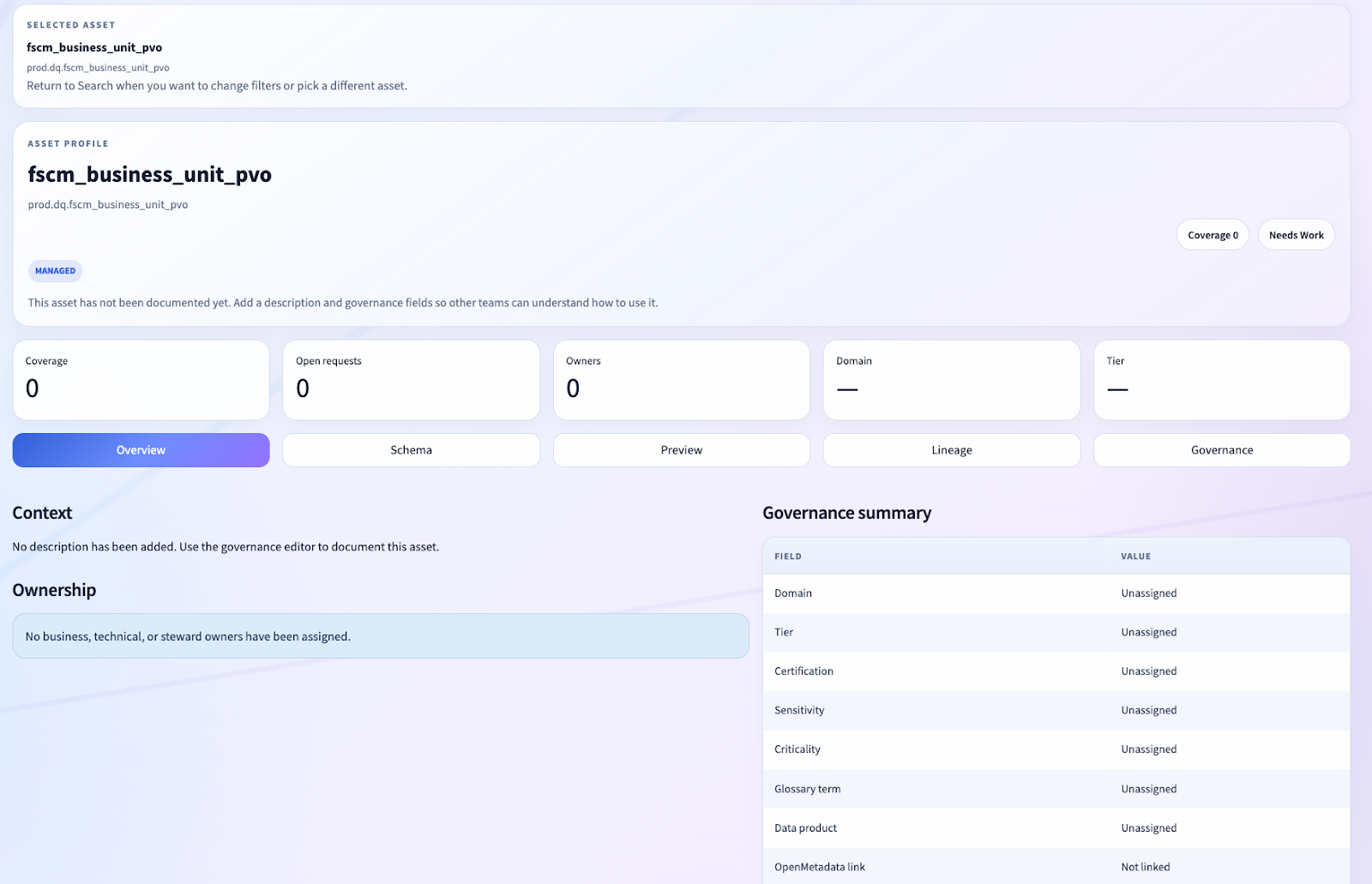
Task: Click the Data product governance row
Action: coord(1056,828)
